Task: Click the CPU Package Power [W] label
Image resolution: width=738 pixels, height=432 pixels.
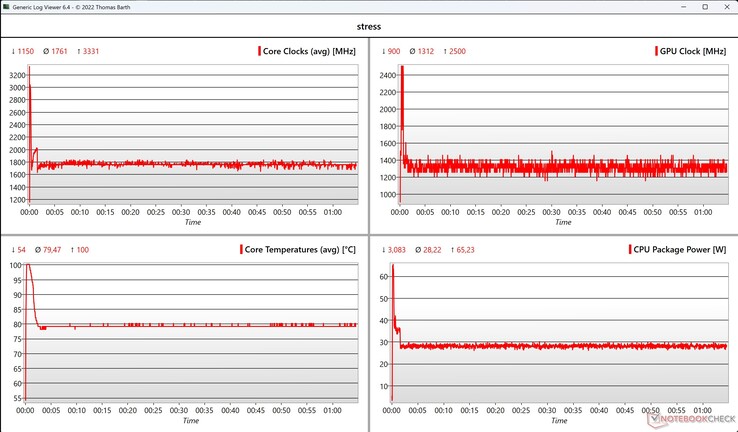Action: [680, 249]
